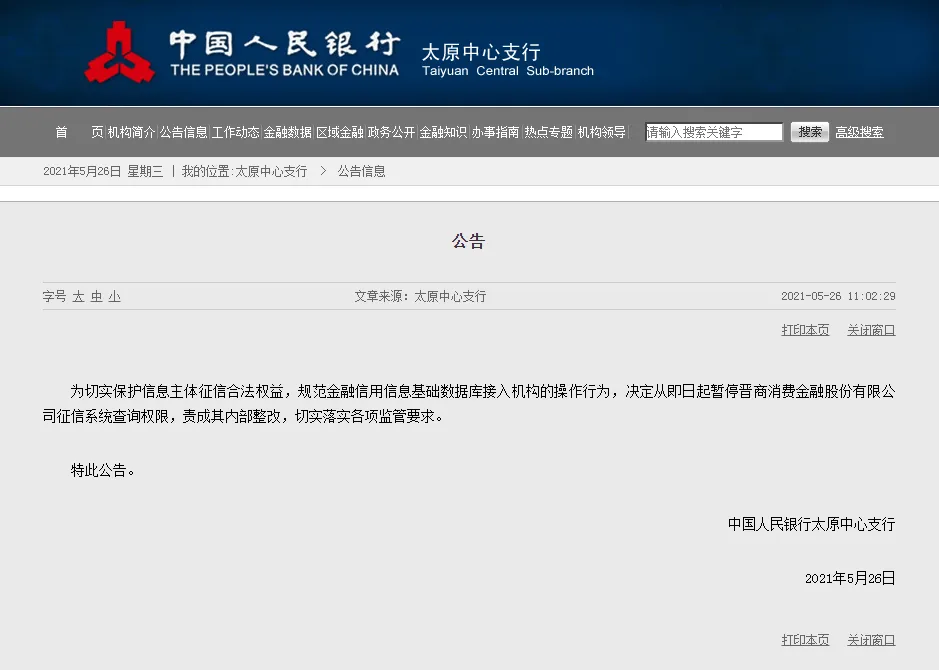Click the signature 中国人民银行太原中心支行

point(811,525)
